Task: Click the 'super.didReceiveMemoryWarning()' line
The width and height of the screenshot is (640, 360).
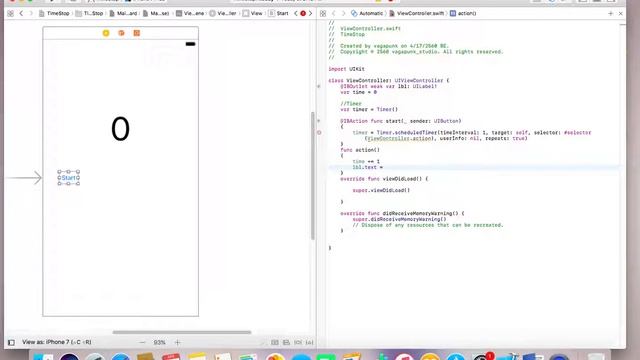Action: tap(399, 219)
